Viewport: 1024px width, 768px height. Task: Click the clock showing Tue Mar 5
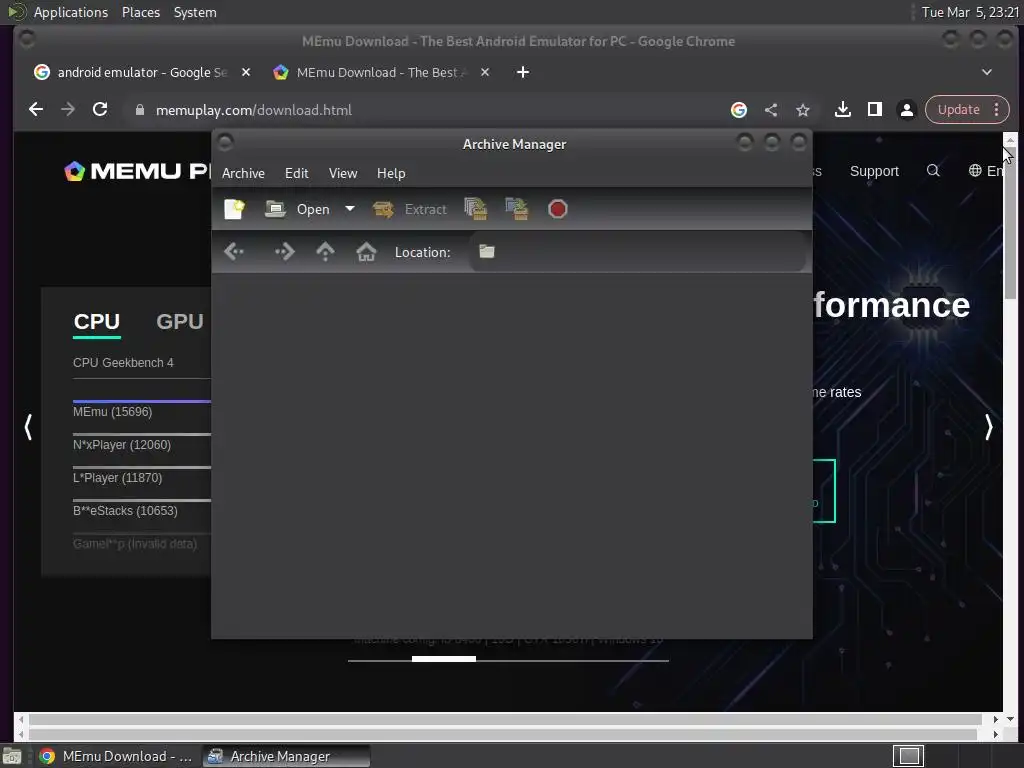tap(970, 12)
